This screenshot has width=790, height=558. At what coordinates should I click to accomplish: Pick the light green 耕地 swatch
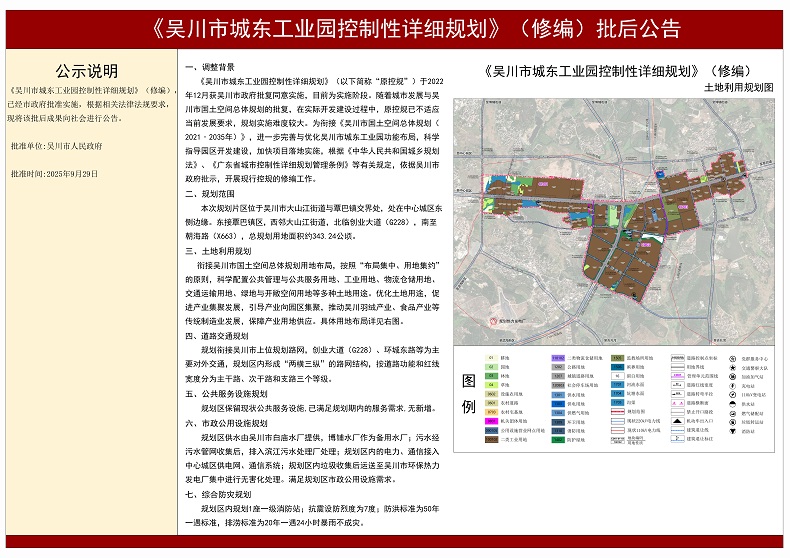(x=491, y=359)
